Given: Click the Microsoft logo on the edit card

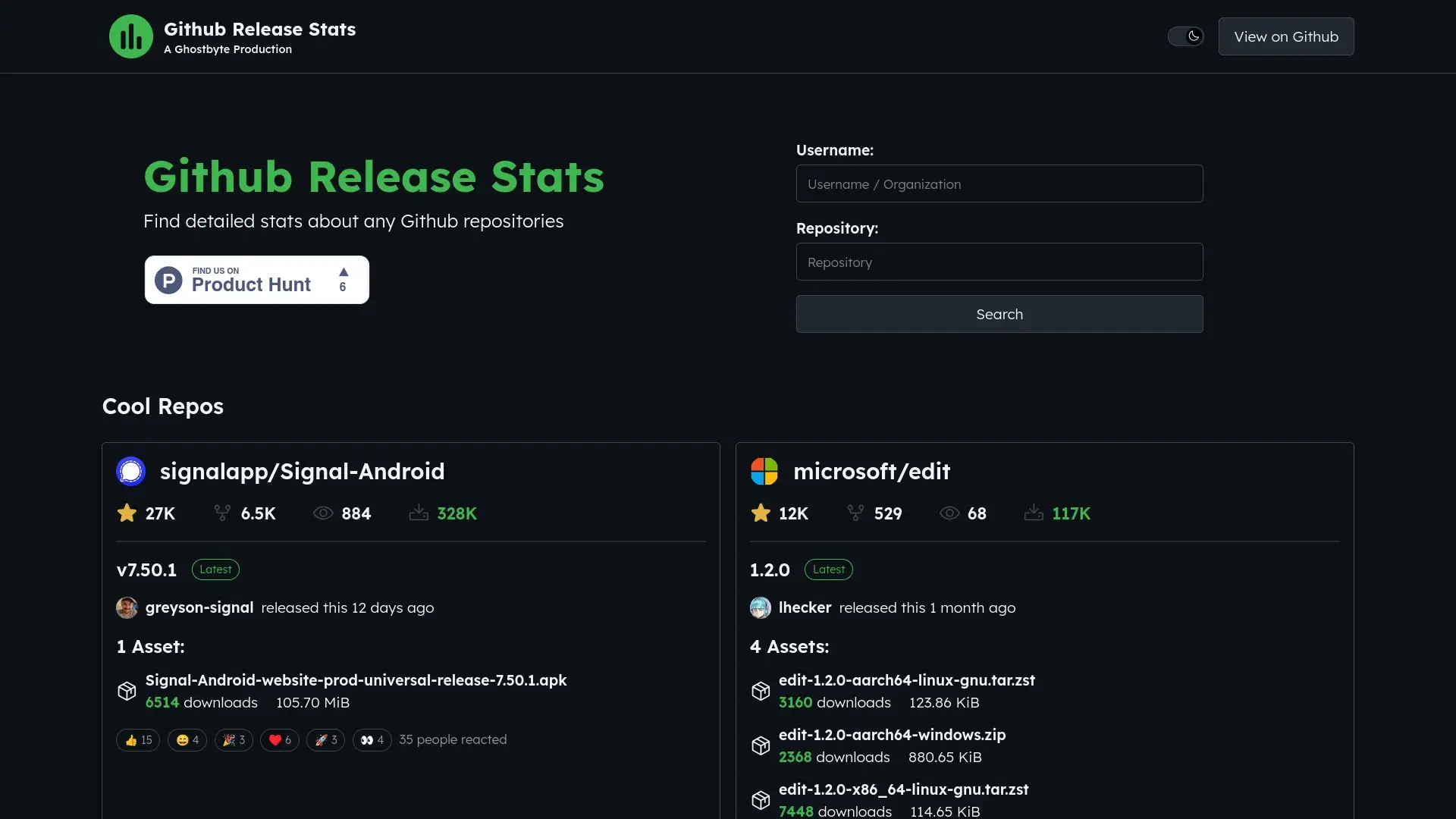Looking at the screenshot, I should [765, 470].
